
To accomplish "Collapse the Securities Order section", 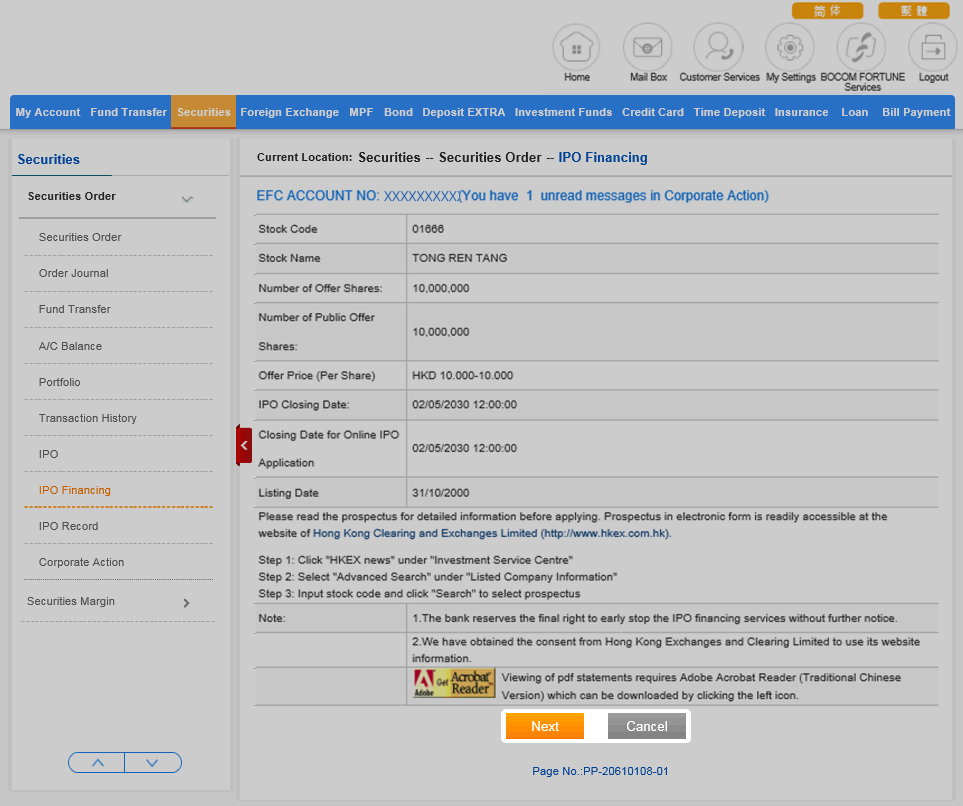I will pos(187,199).
